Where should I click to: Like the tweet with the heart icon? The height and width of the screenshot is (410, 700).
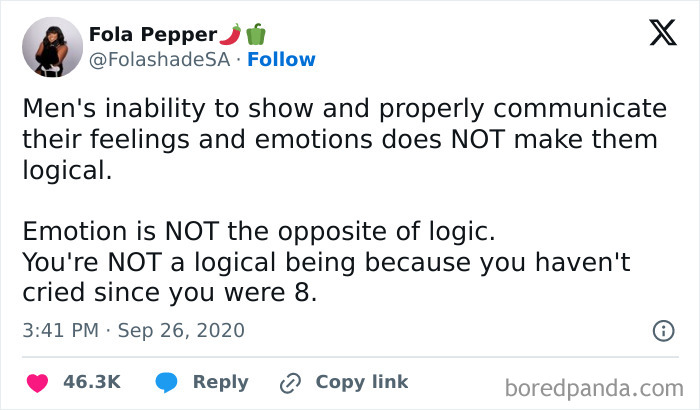[39, 382]
